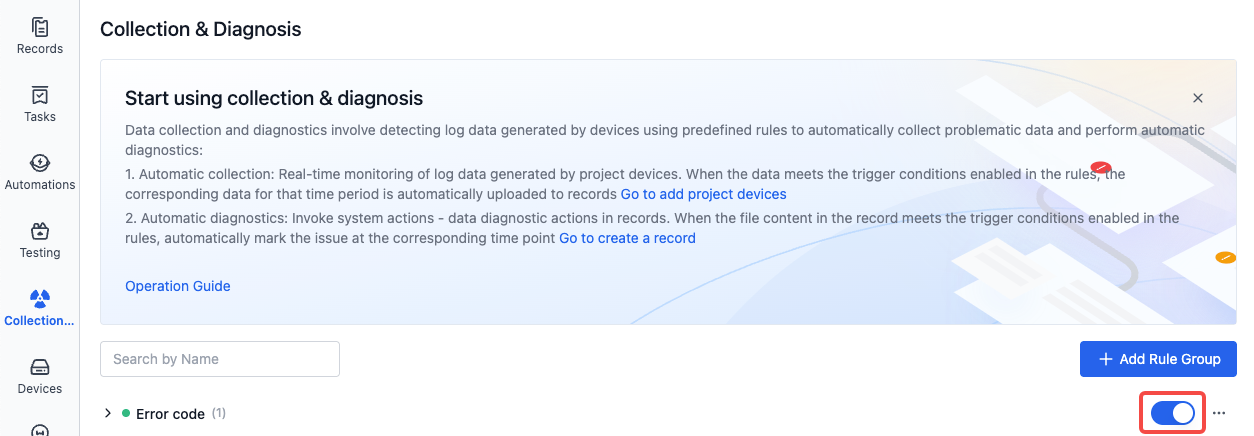Dismiss the Start using collection banner

(x=1198, y=98)
